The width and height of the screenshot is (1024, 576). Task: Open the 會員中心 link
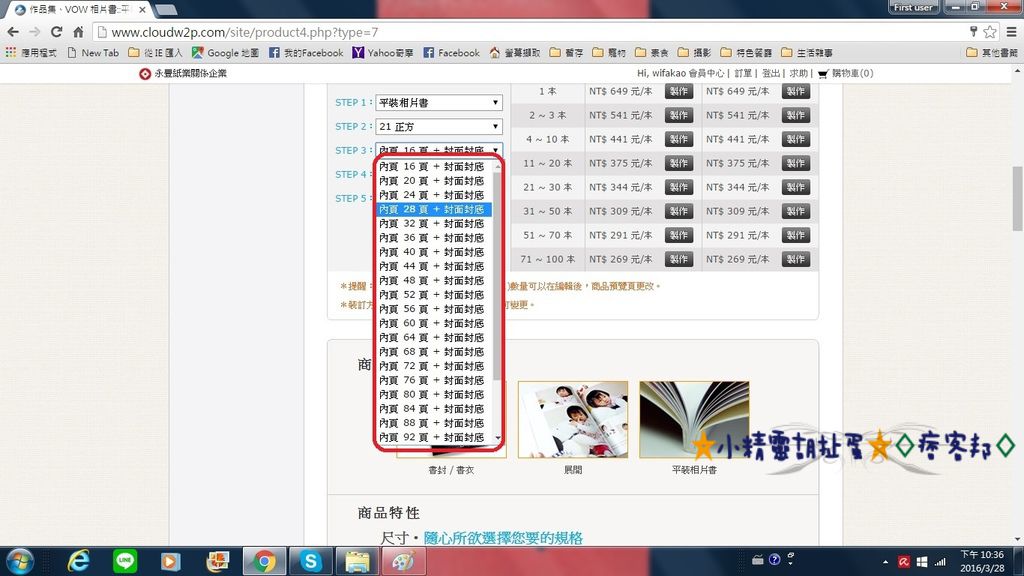706,73
